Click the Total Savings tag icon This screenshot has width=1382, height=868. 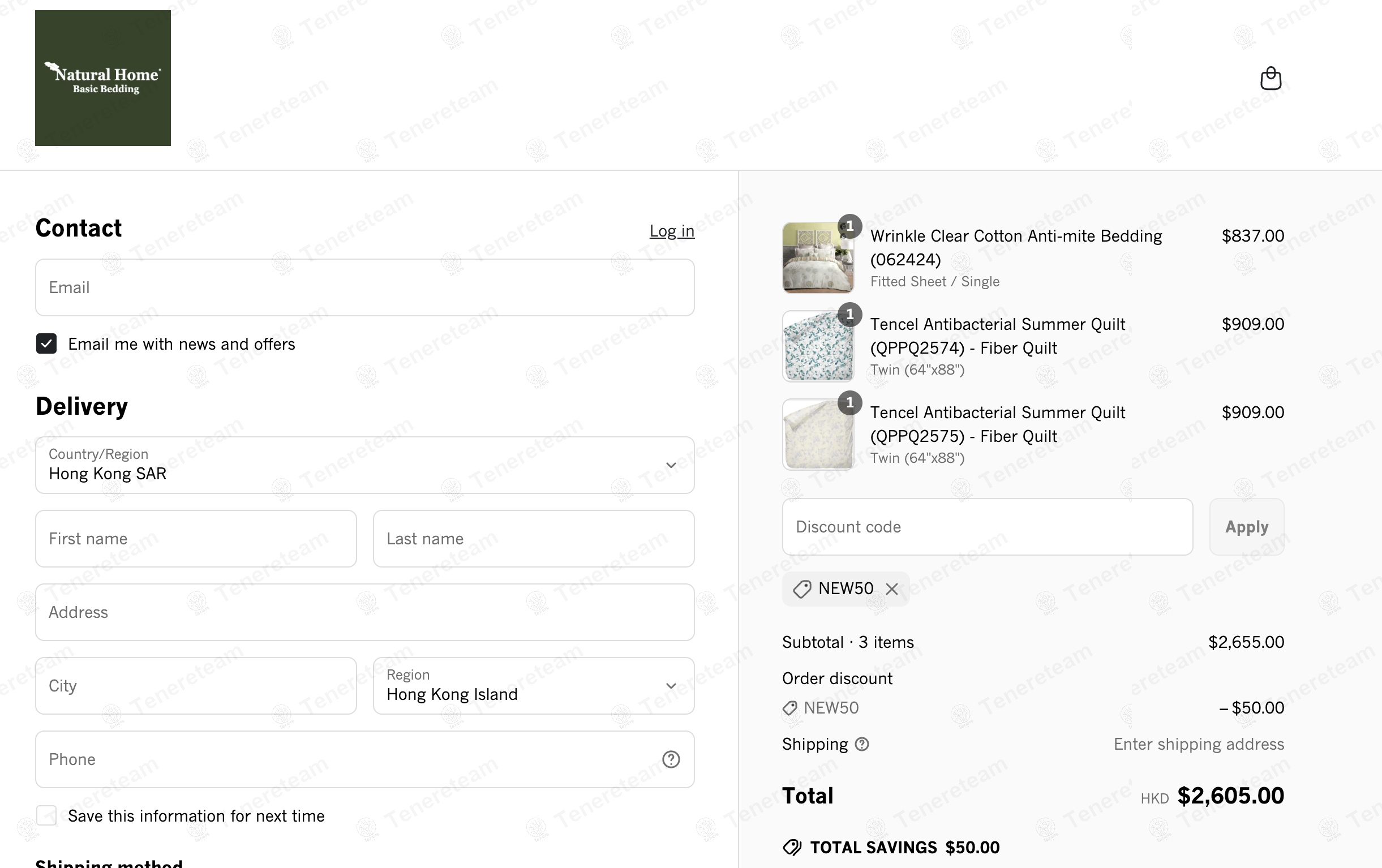(x=792, y=848)
